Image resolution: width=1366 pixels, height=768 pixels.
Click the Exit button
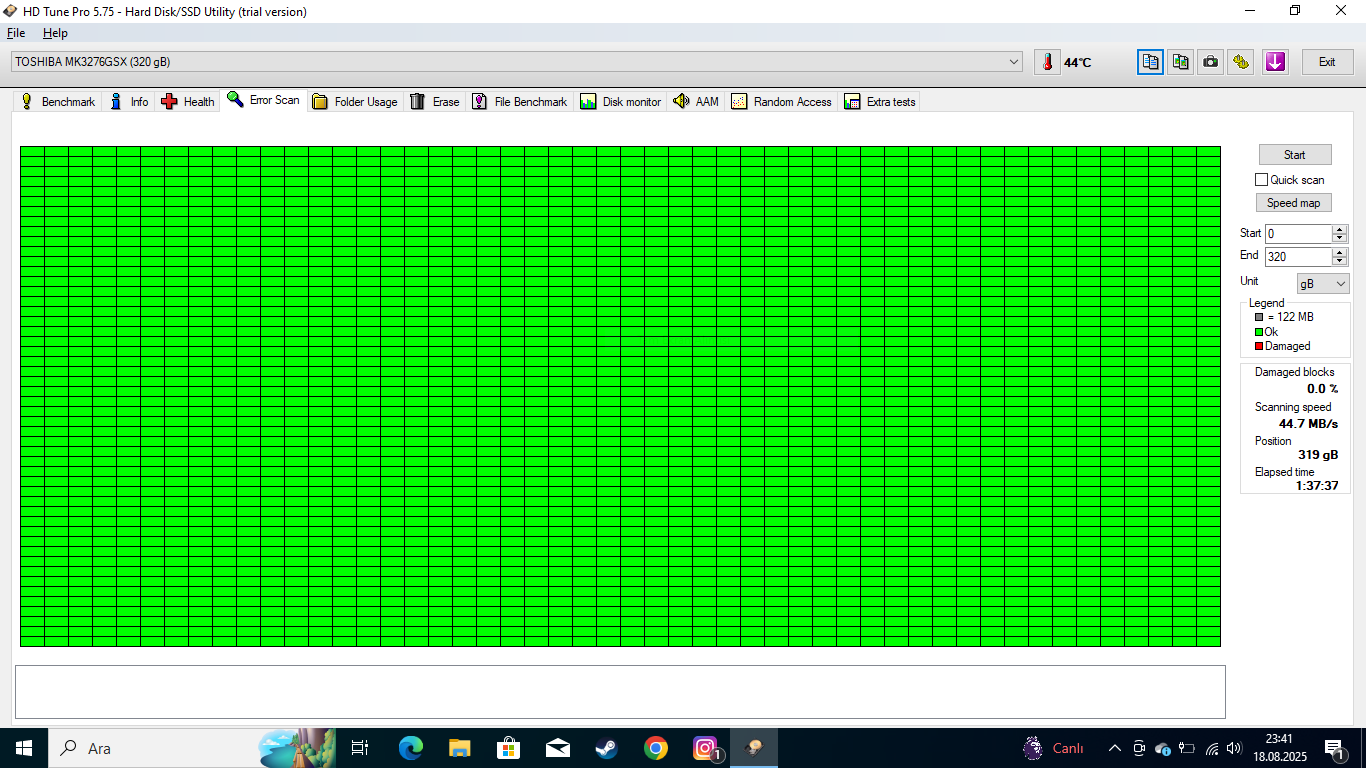tap(1327, 62)
